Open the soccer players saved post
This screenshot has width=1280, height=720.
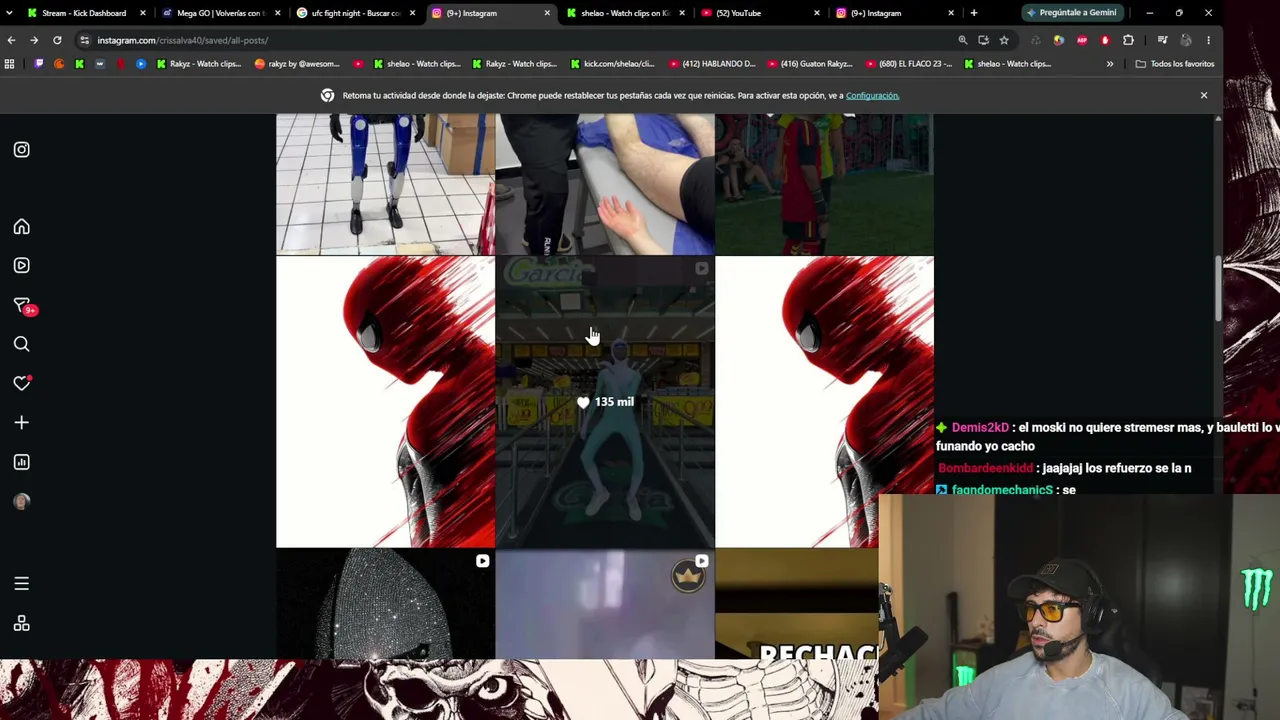point(825,184)
